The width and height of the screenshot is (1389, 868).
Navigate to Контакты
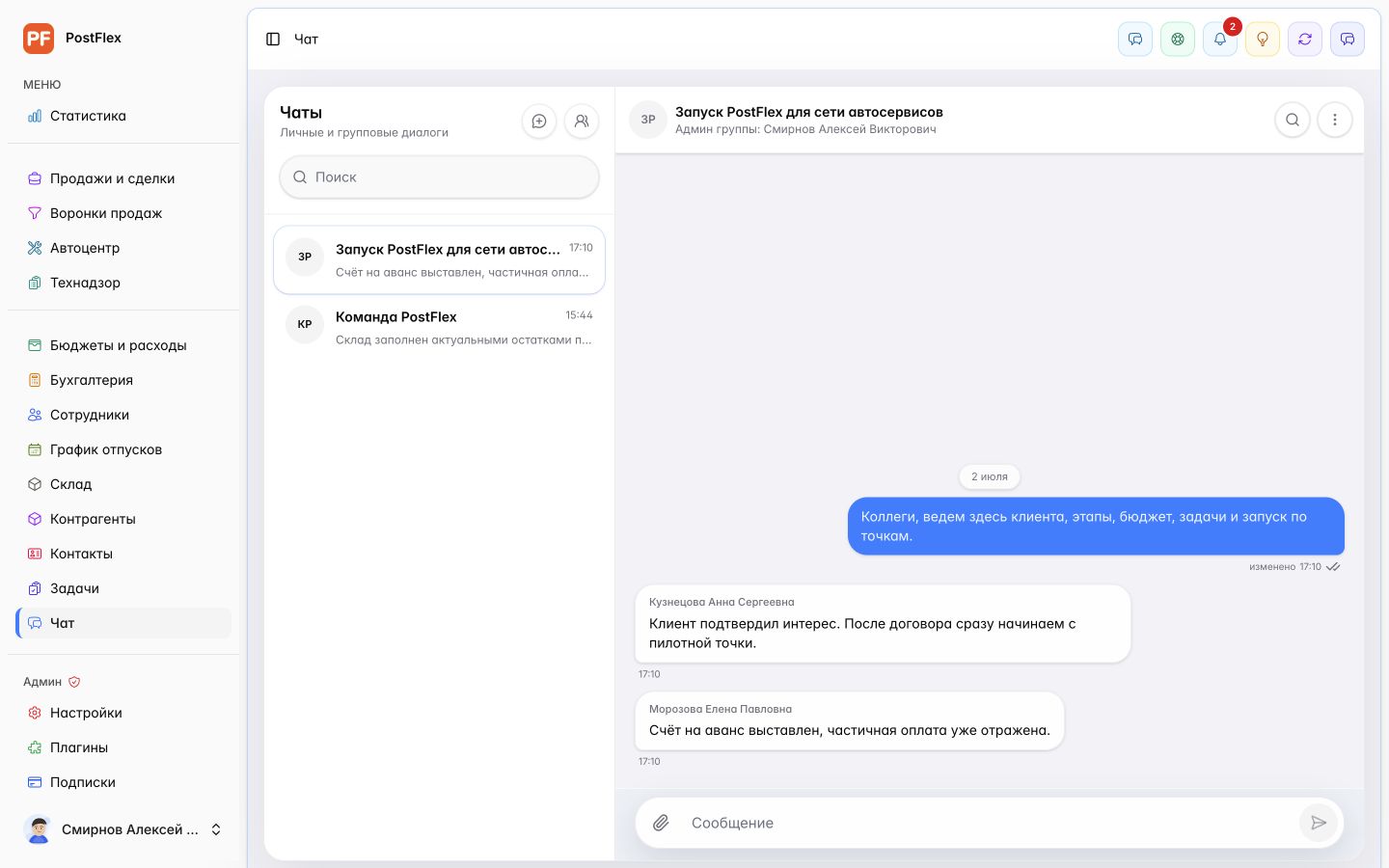(123, 554)
